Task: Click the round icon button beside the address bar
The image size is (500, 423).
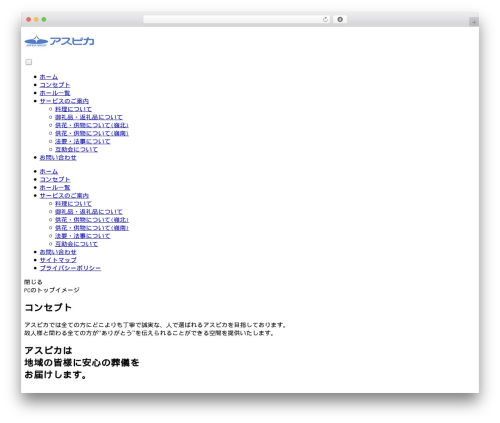Action: tap(340, 20)
